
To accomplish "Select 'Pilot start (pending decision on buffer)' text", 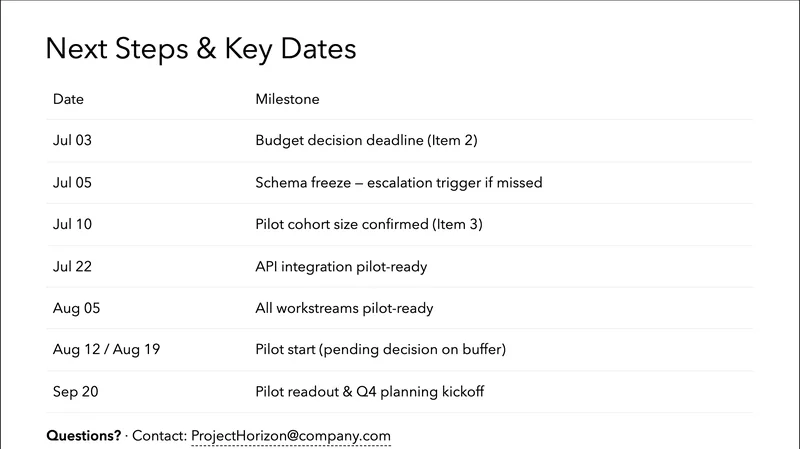I will coord(381,350).
